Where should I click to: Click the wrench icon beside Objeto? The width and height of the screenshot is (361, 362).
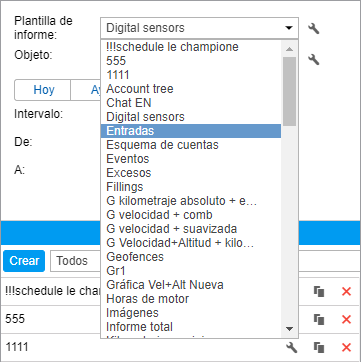(x=313, y=60)
